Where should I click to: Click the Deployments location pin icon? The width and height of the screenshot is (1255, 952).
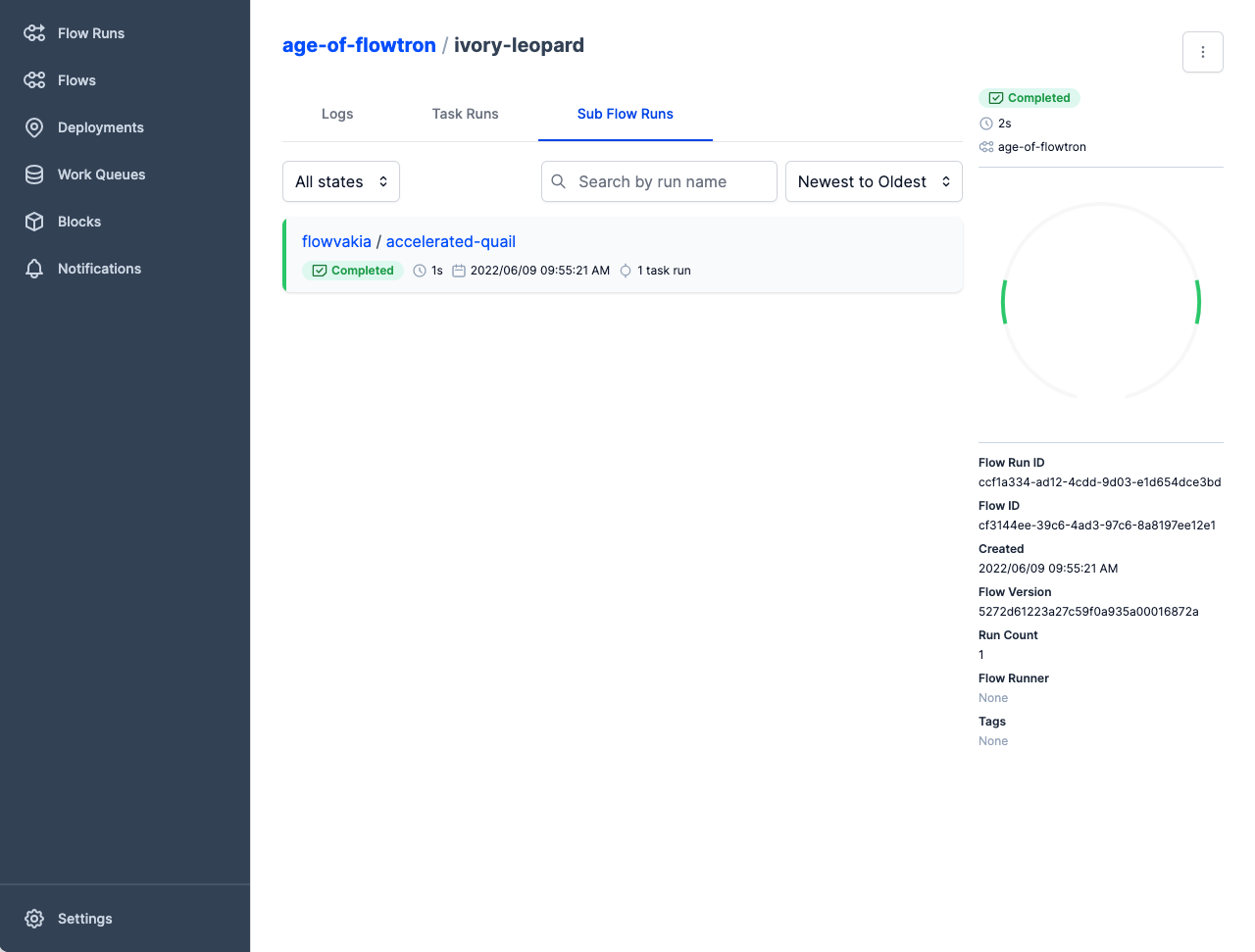34,127
